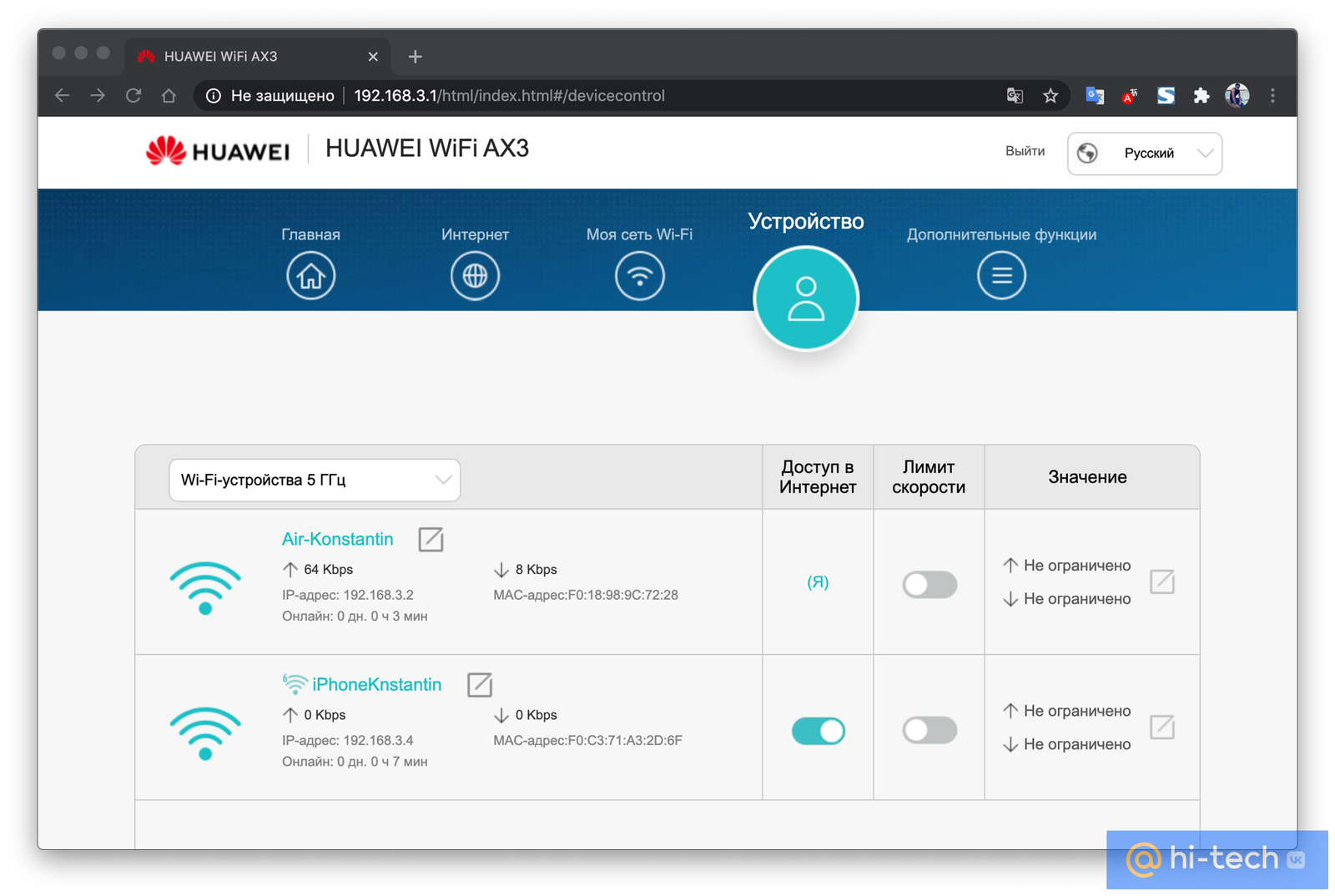The width and height of the screenshot is (1335, 896).
Task: Open Дополнительные функции menu icon
Action: point(1001,275)
